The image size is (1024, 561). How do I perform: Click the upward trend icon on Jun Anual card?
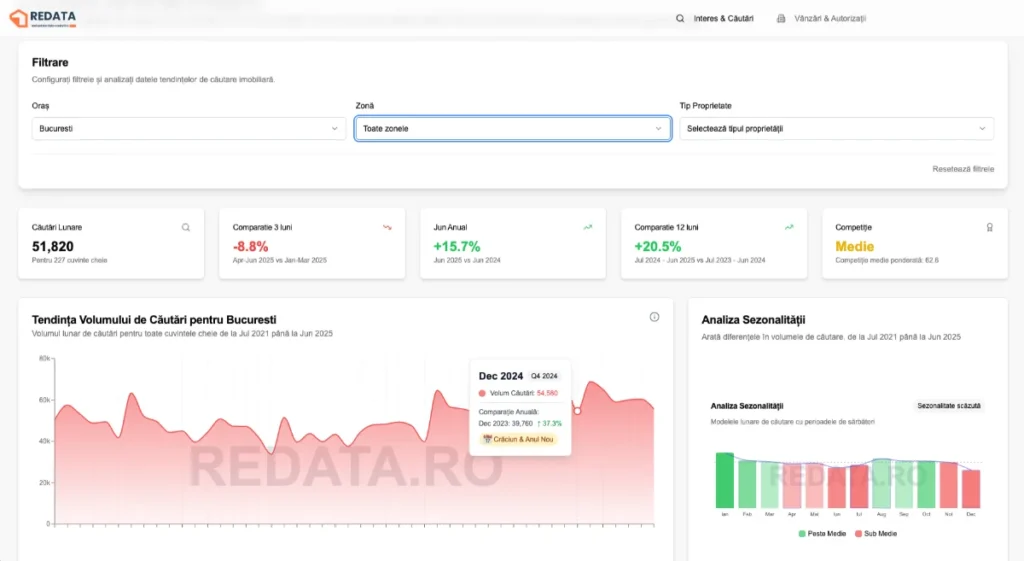588,227
